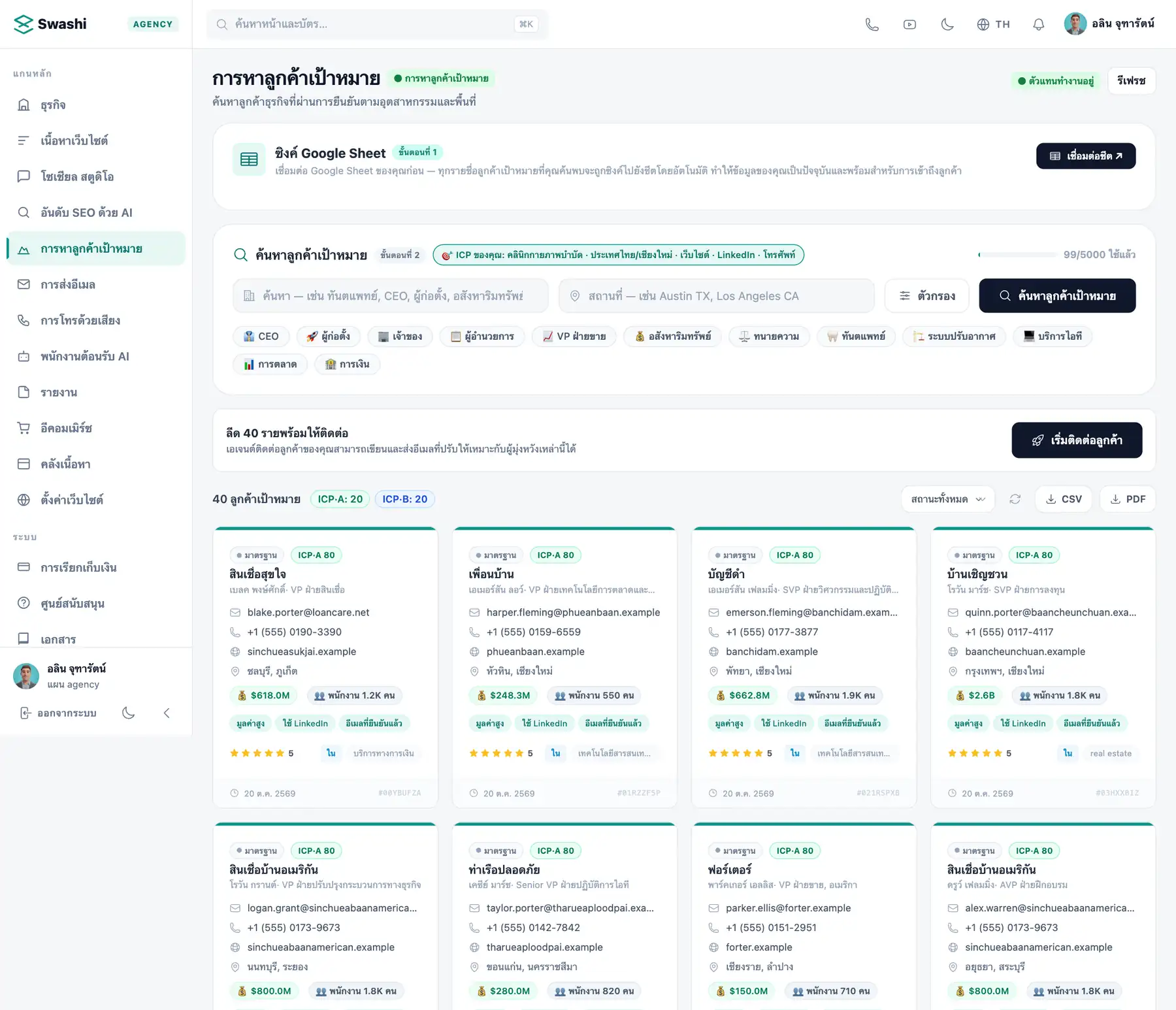
Task: Click ออกจากระบบ to log out
Action: (58, 713)
